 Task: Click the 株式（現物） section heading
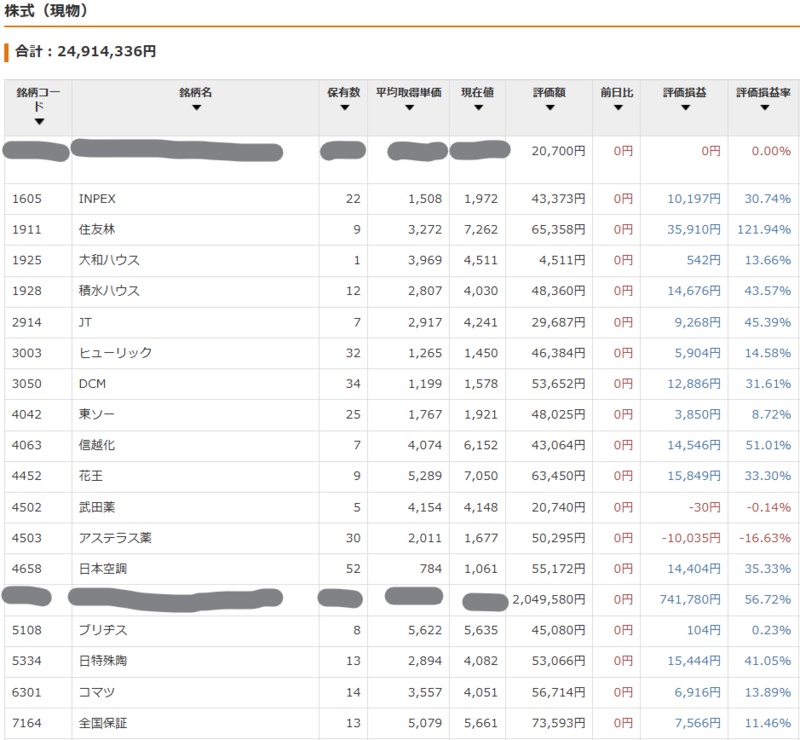tap(46, 10)
